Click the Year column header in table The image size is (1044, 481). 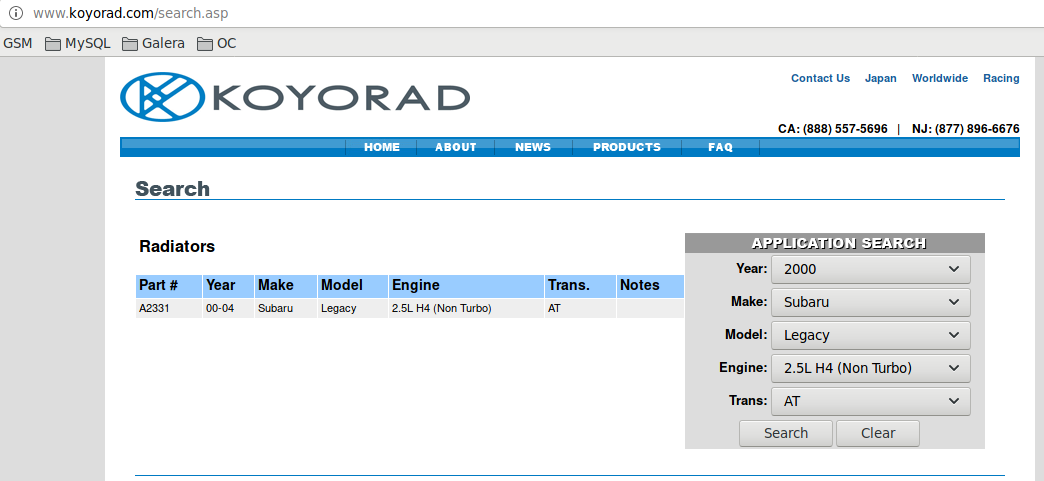(228, 286)
